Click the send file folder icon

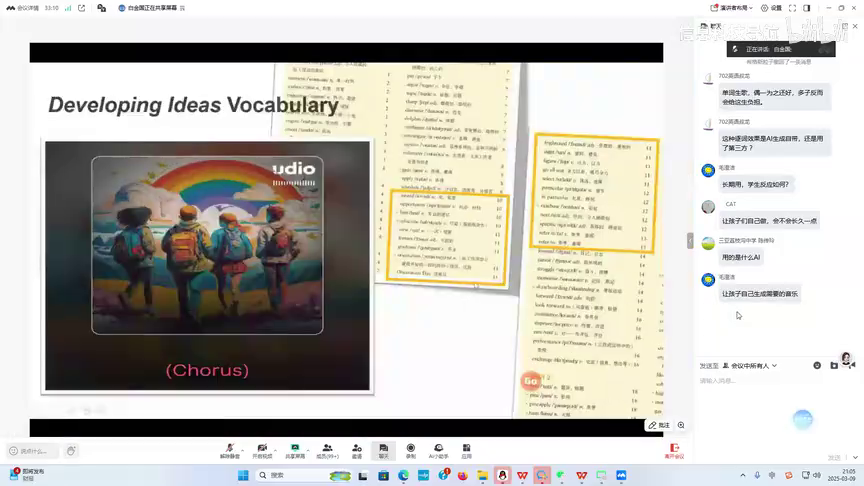click(x=835, y=366)
